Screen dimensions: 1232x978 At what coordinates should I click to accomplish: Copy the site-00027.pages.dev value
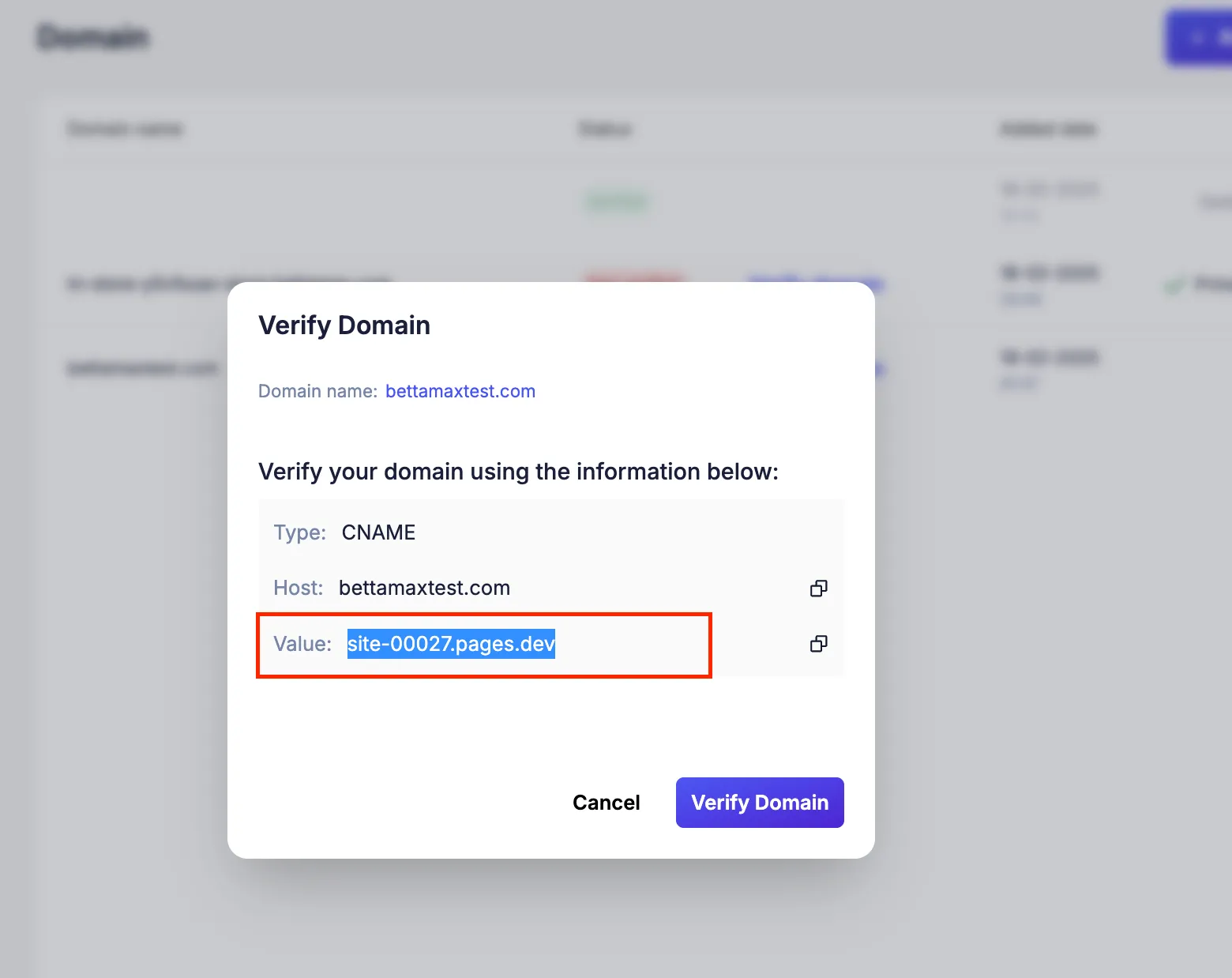click(818, 644)
